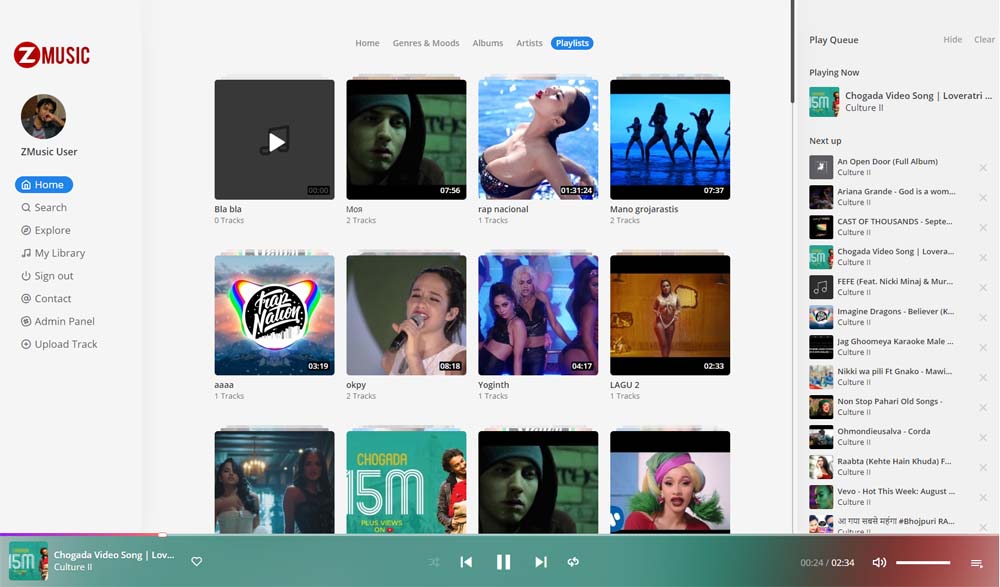
Task: Select Imagine Dragons - Believer in queue
Action: pos(895,311)
